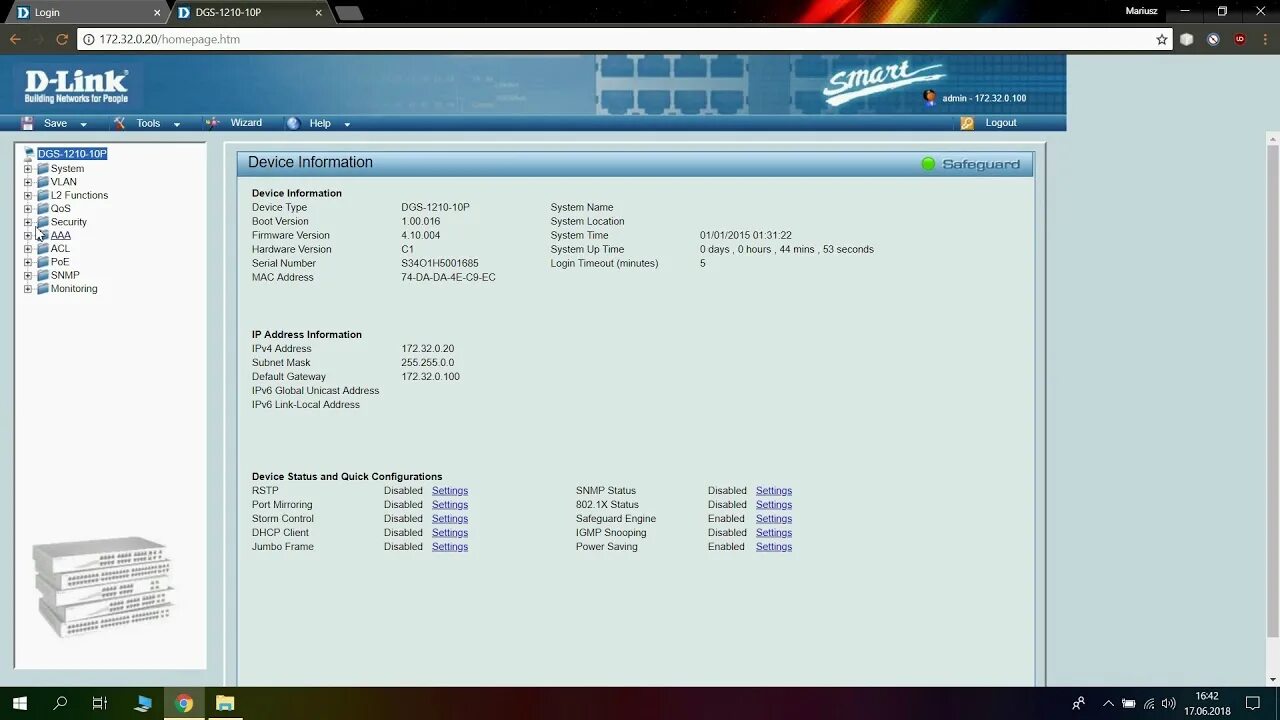1280x720 pixels.
Task: Click the browser address bar URL
Action: pos(169,39)
